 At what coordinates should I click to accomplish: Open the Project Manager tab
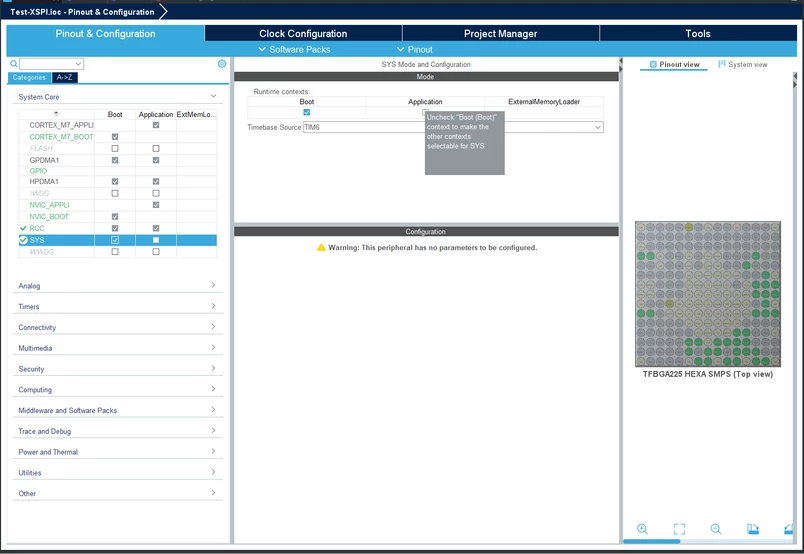pyautogui.click(x=500, y=33)
